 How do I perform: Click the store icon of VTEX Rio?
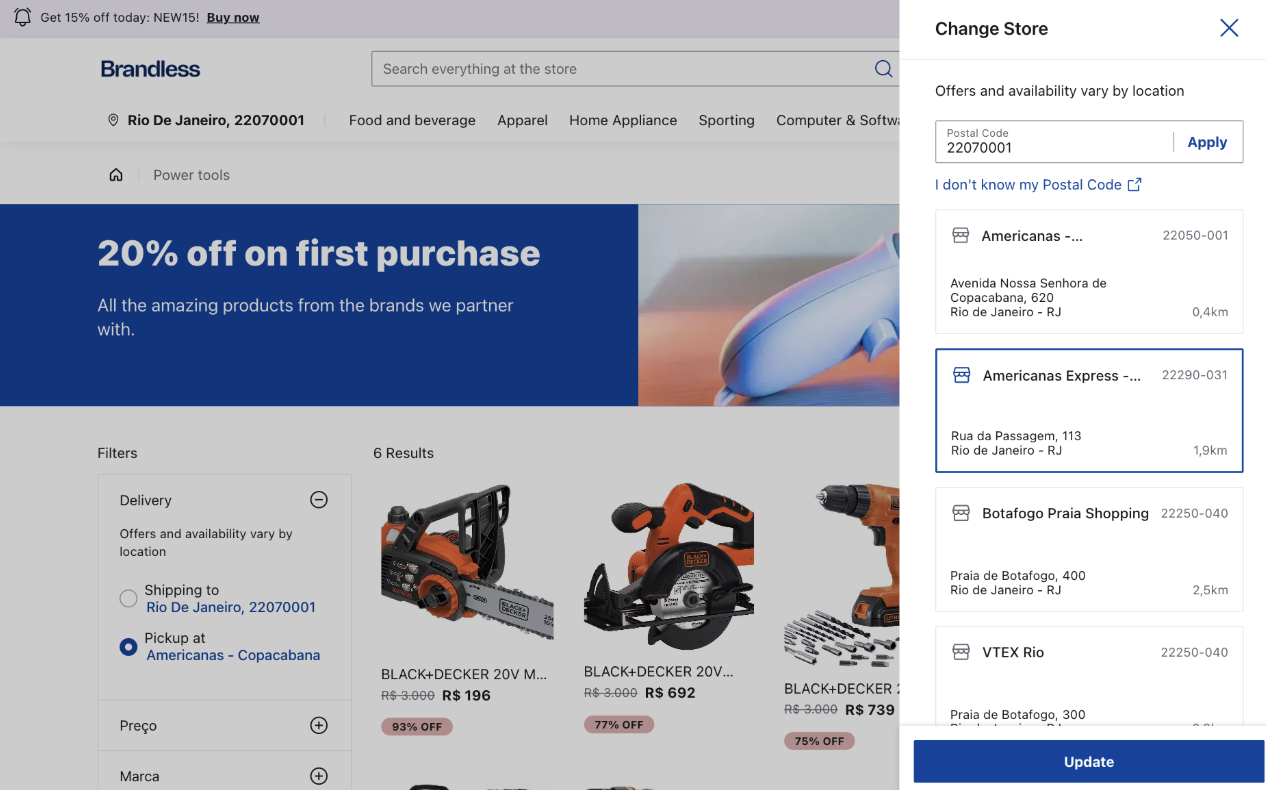(960, 652)
